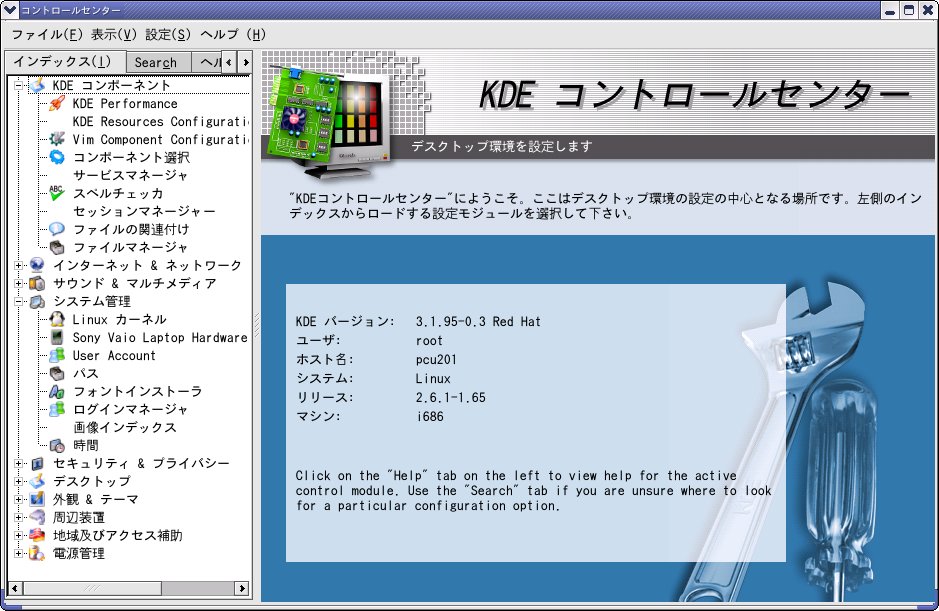Image resolution: width=939 pixels, height=611 pixels.
Task: Switch to the partially hidden ヘルプ tab
Action: (207, 62)
